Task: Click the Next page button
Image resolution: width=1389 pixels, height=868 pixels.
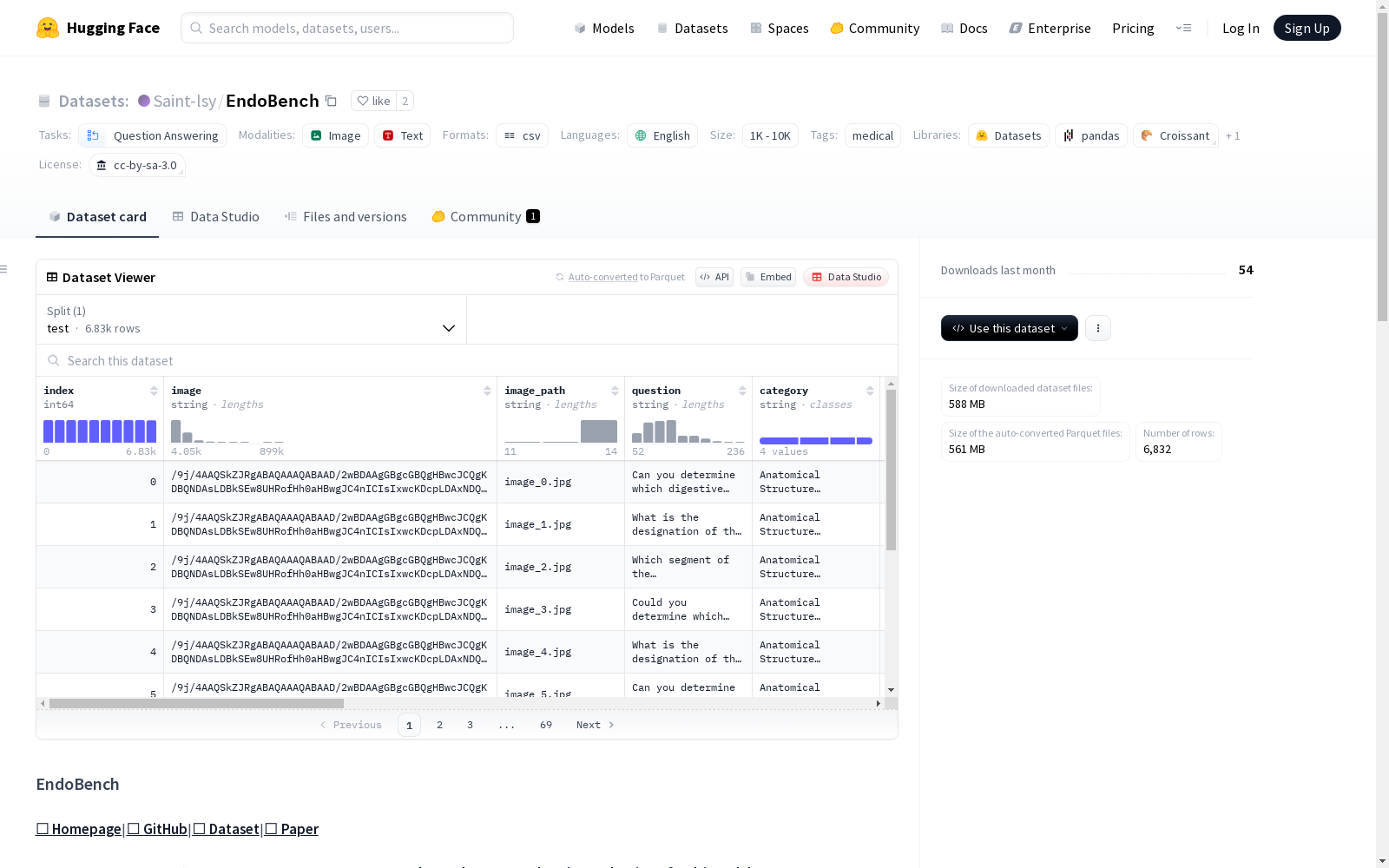Action: (596, 725)
